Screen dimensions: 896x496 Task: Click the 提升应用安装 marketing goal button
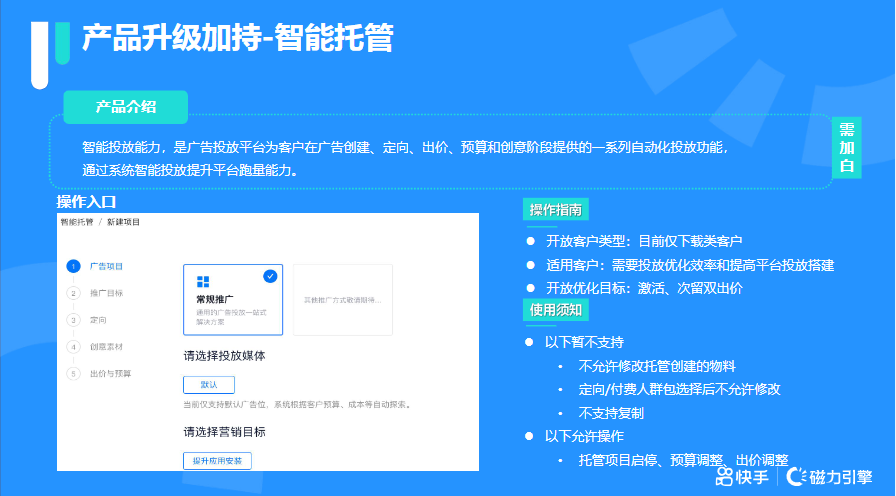click(x=217, y=461)
